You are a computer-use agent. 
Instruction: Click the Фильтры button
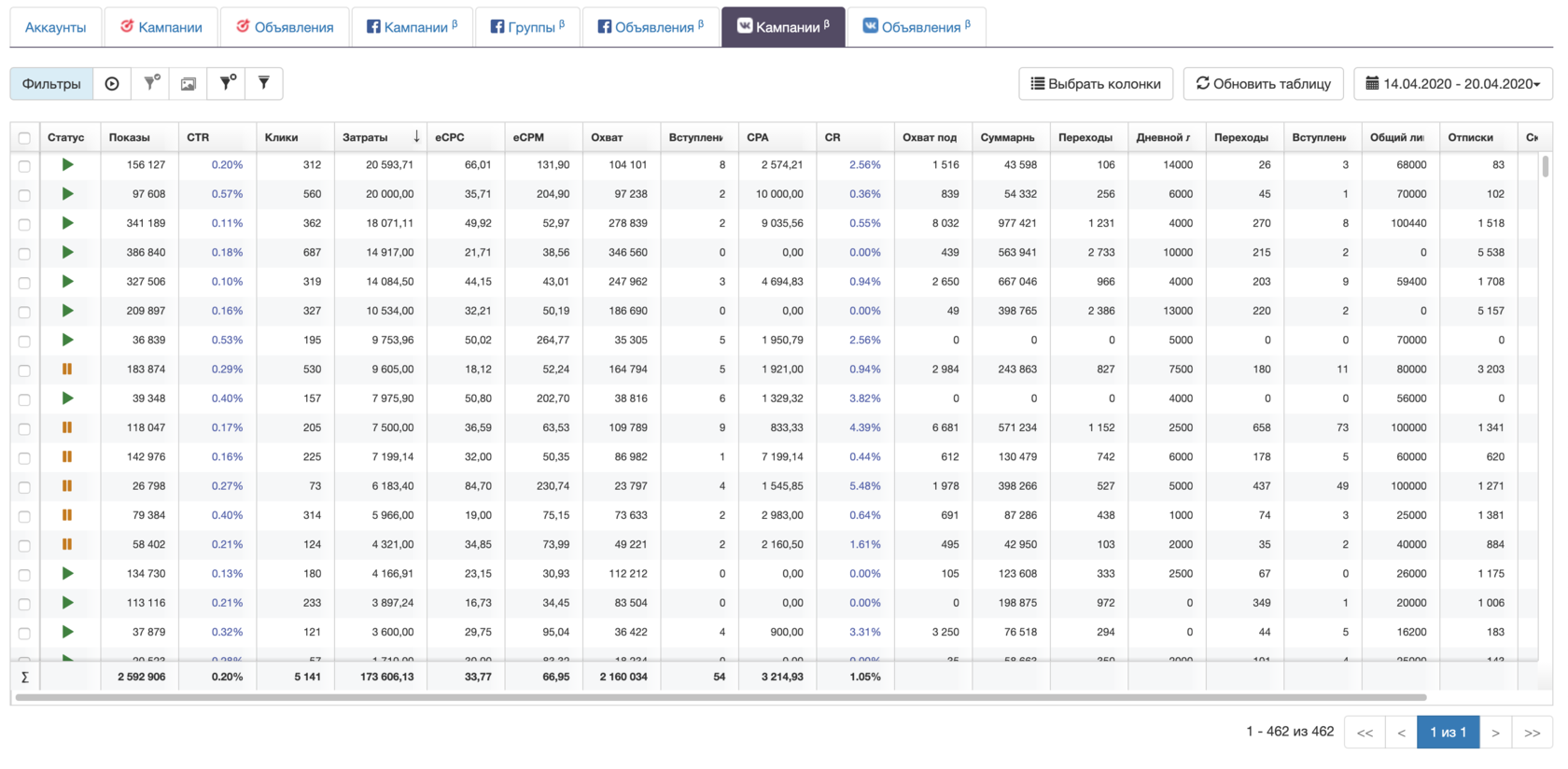(51, 84)
